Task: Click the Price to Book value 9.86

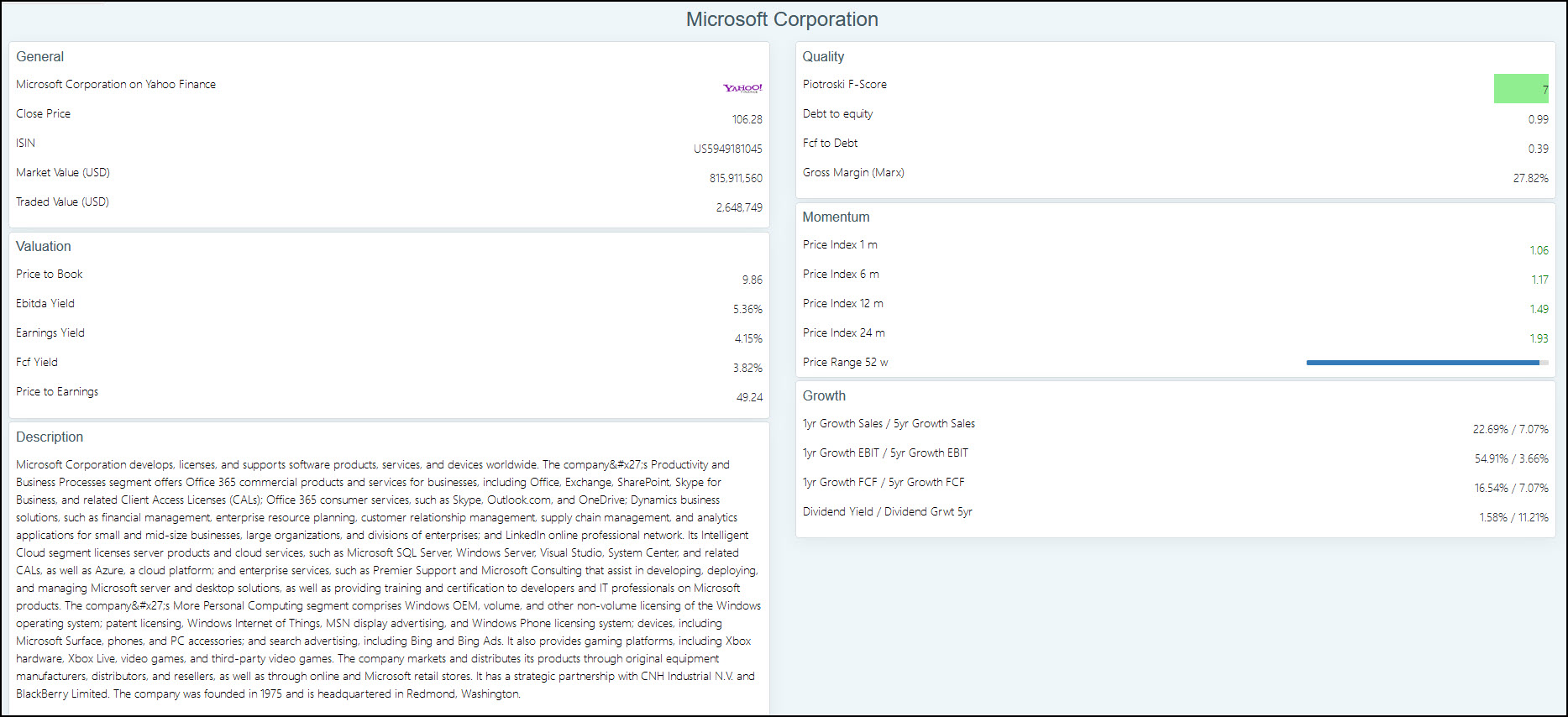Action: pyautogui.click(x=752, y=280)
